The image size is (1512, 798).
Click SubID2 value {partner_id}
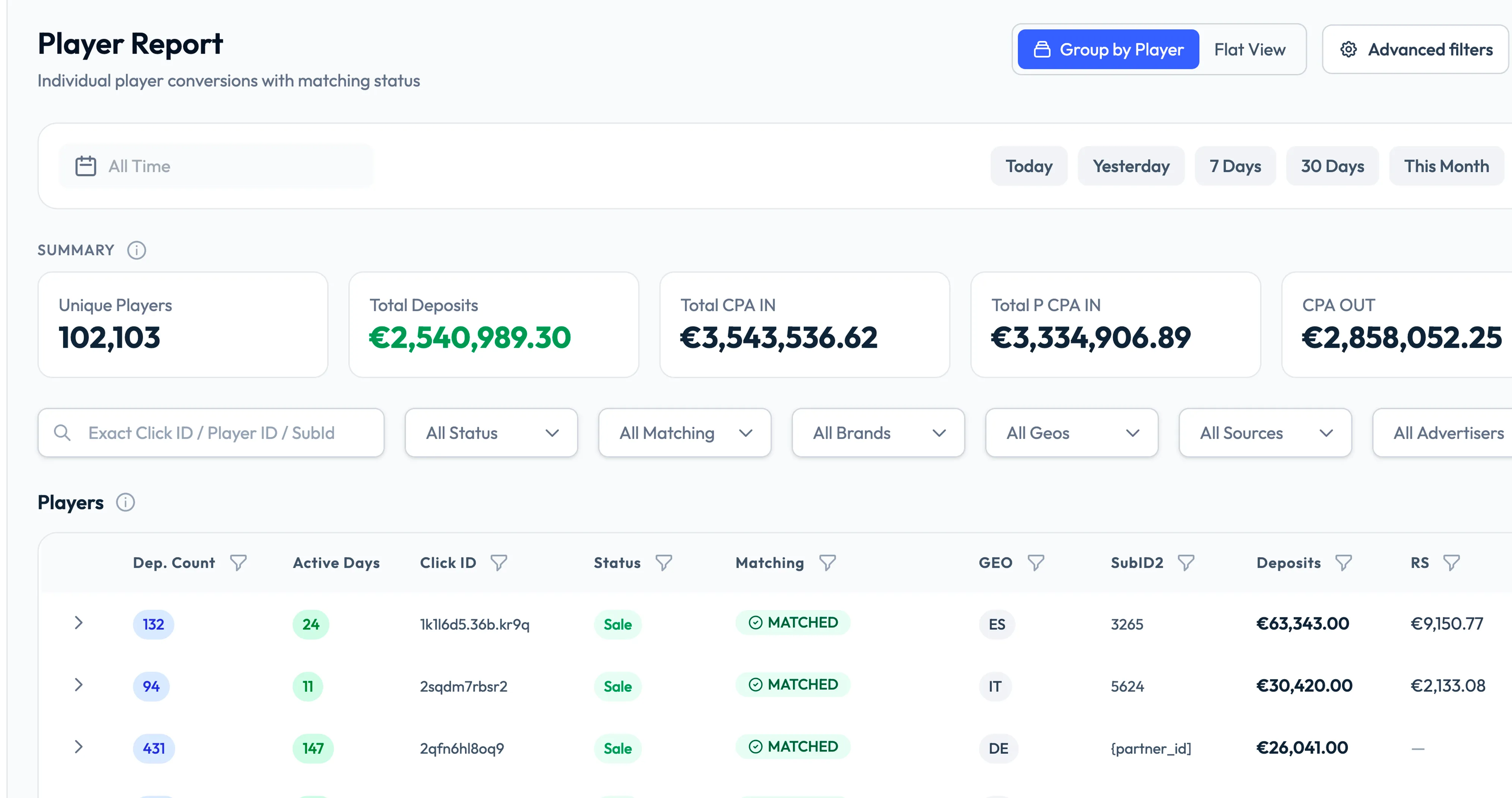pyautogui.click(x=1151, y=749)
